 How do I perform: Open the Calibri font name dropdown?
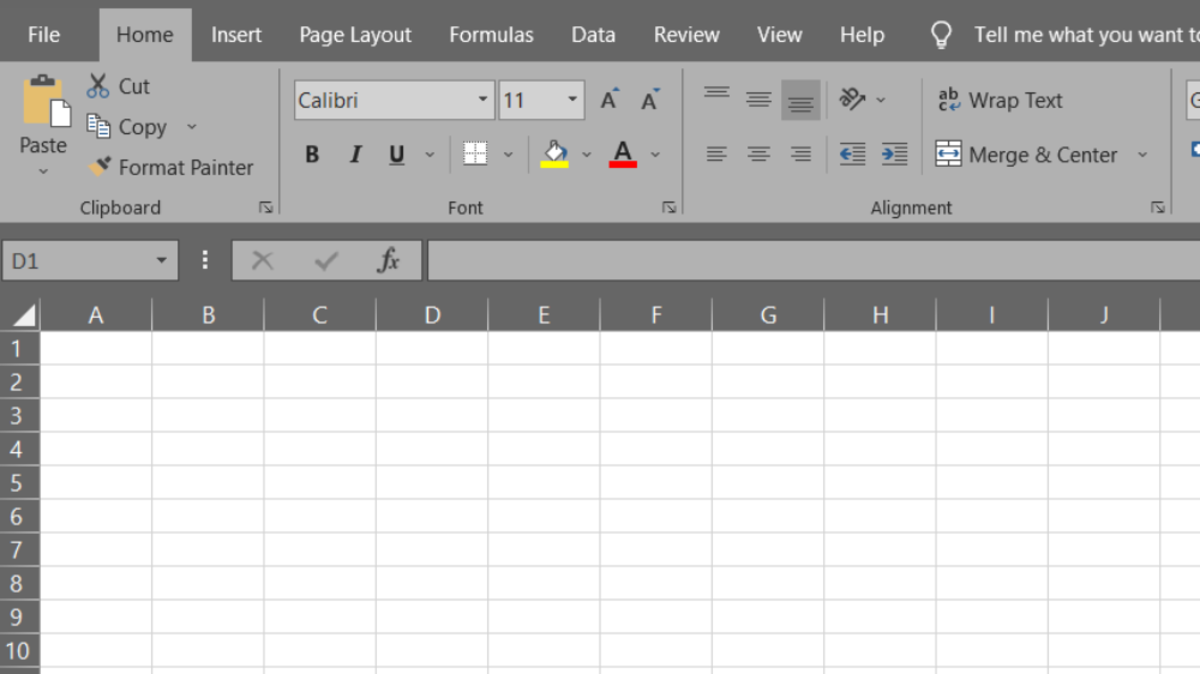[x=483, y=100]
